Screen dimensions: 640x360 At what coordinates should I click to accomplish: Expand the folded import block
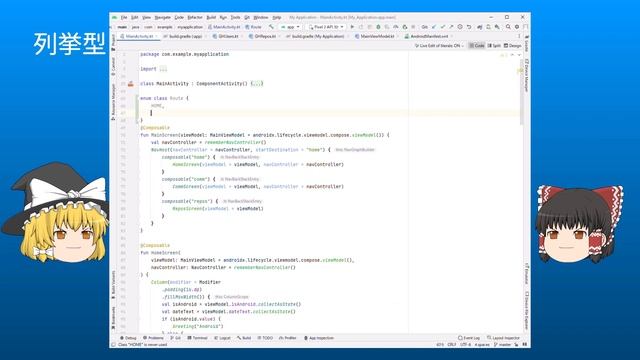[x=163, y=69]
